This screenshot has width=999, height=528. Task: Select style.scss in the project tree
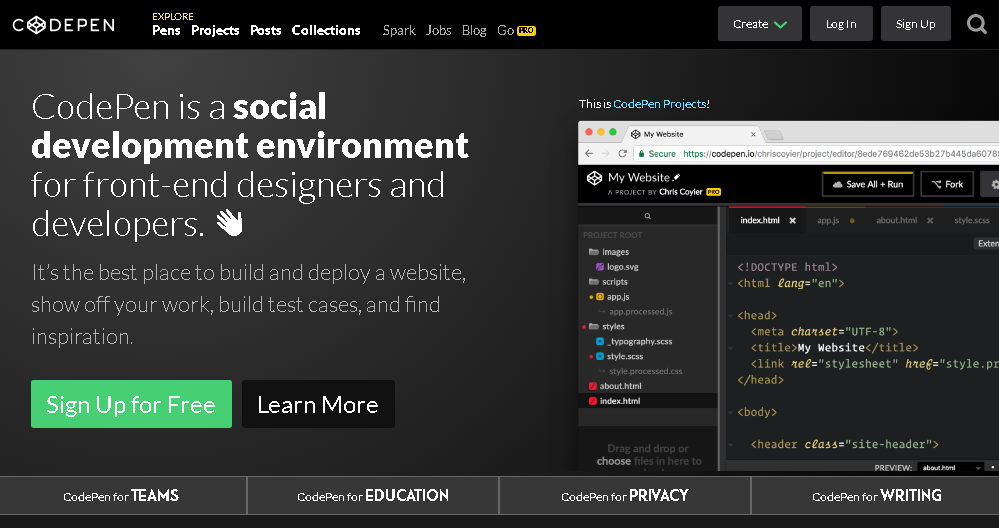(x=625, y=356)
